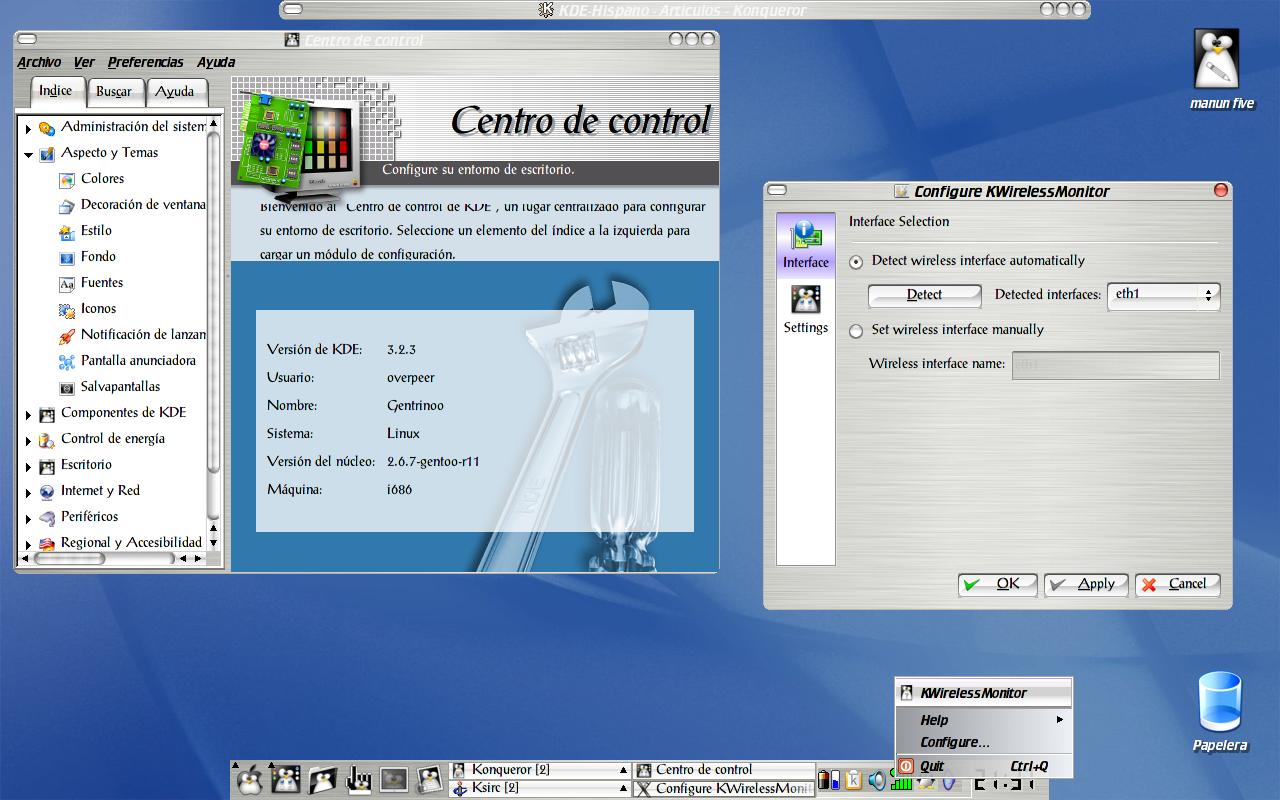Screen dimensions: 1280x800
Task: Expand Regional y Accesibilidad node
Action: [29, 545]
